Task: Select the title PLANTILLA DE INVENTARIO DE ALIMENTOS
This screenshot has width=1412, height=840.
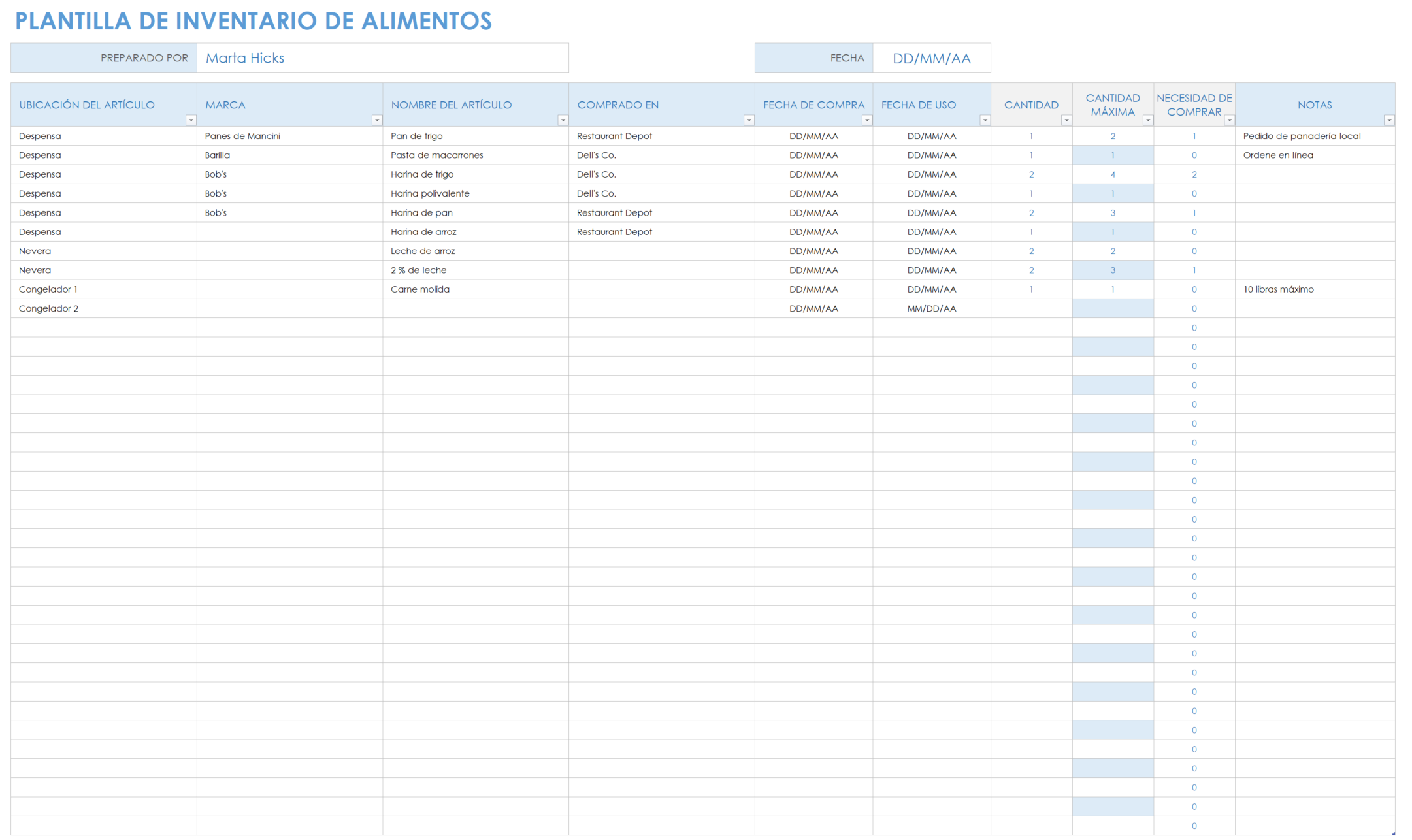Action: point(254,21)
